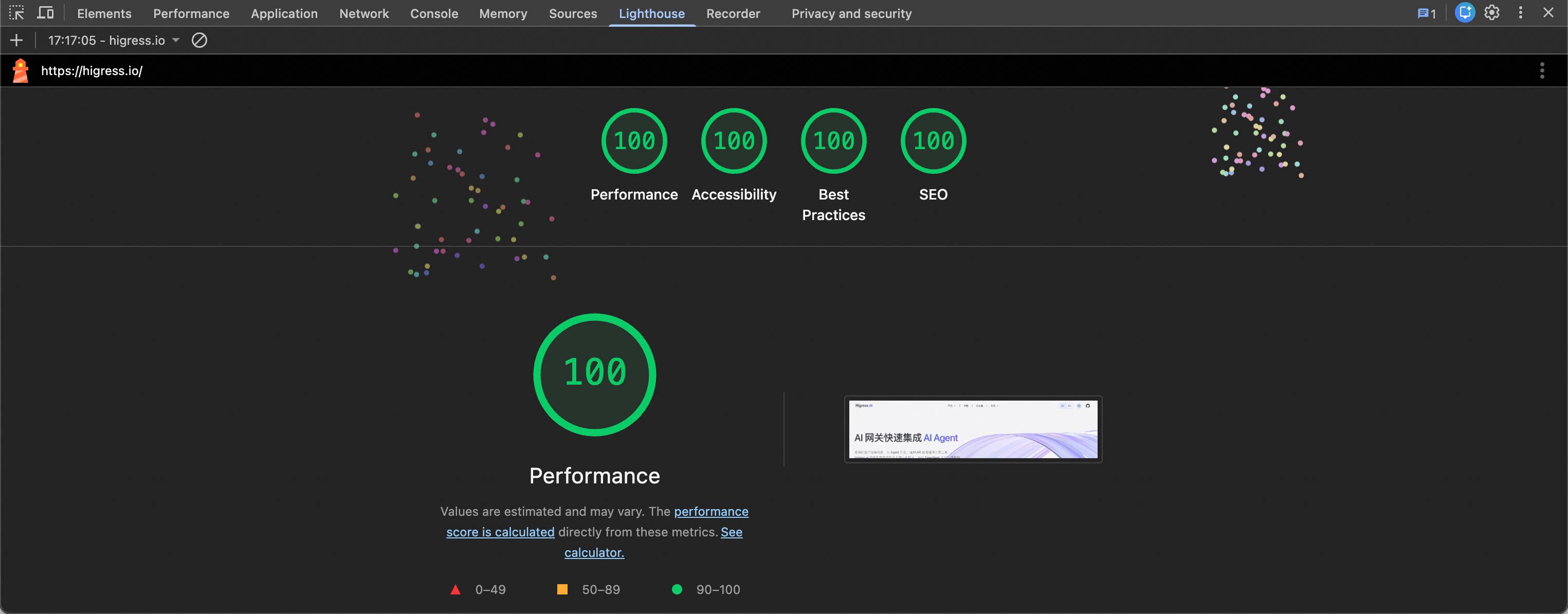
Task: Click the Lighthouse logo icon
Action: [x=21, y=70]
